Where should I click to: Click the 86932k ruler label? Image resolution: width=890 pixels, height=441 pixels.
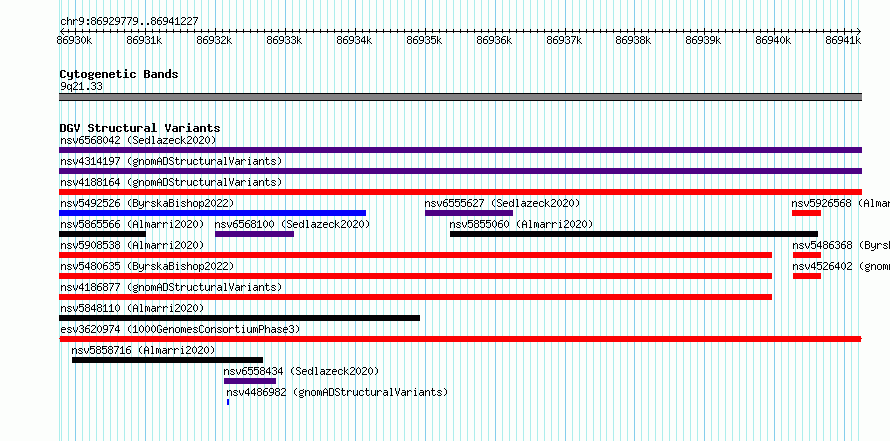(214, 40)
